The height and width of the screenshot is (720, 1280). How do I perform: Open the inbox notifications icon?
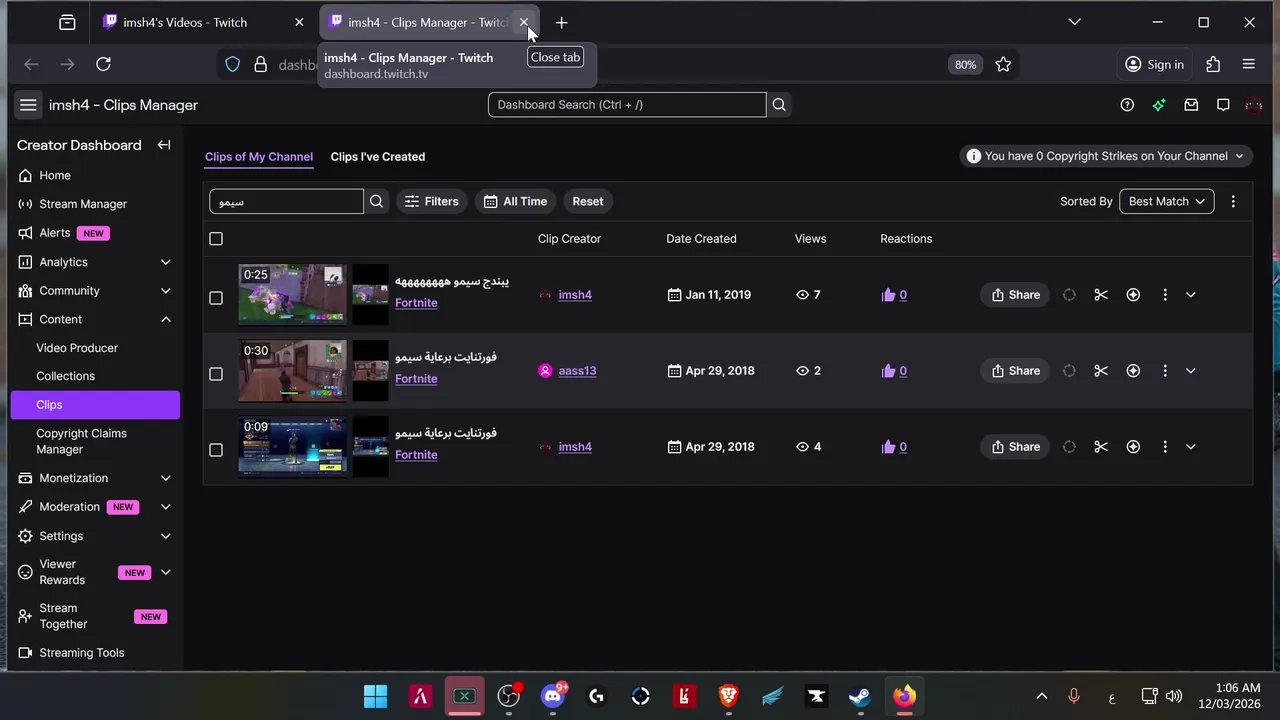(1191, 105)
